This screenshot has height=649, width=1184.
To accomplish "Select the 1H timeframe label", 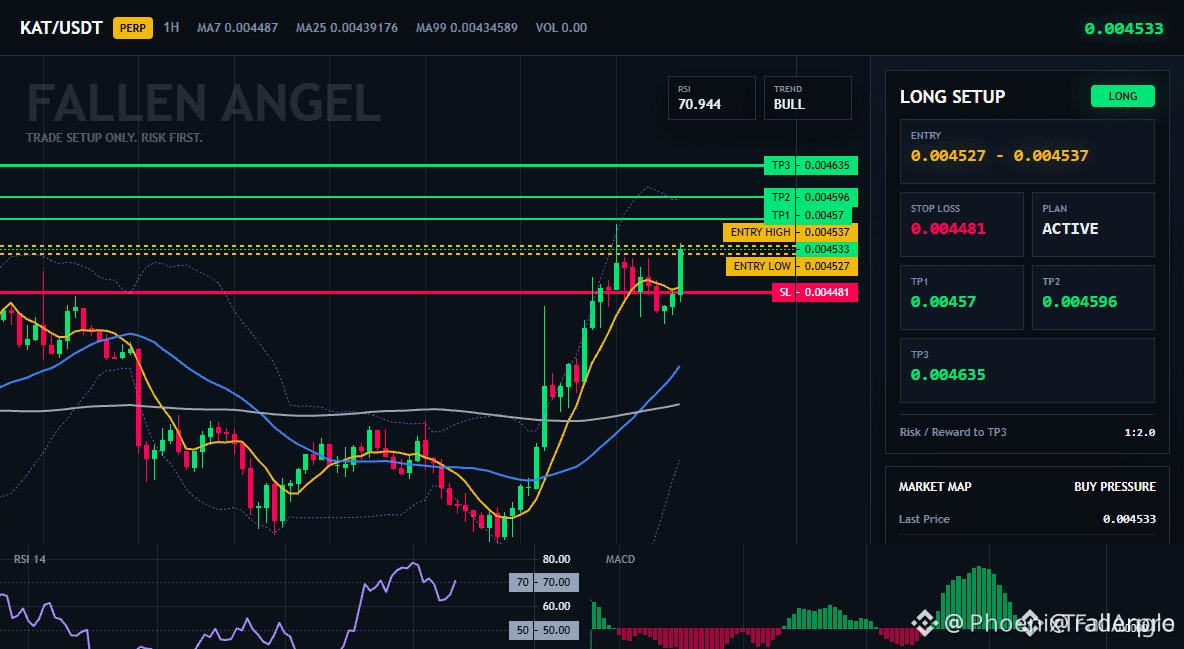I will pyautogui.click(x=171, y=27).
